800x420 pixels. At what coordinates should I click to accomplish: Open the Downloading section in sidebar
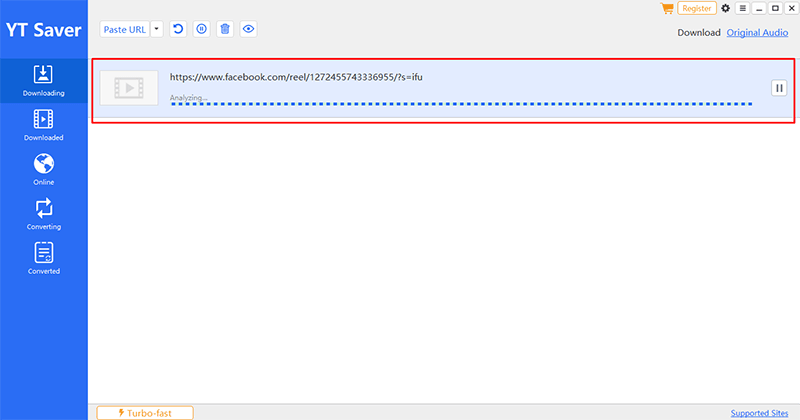click(43, 81)
